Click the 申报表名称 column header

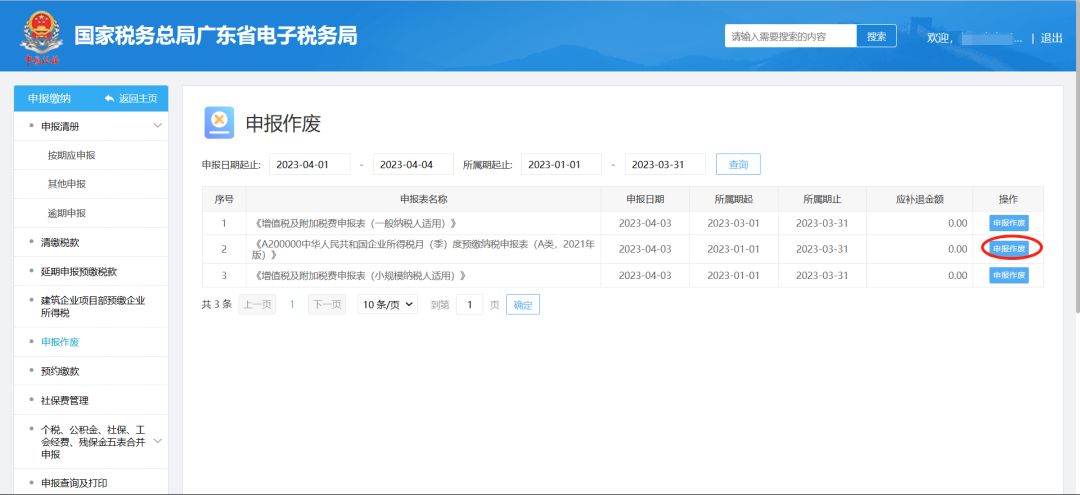(424, 199)
